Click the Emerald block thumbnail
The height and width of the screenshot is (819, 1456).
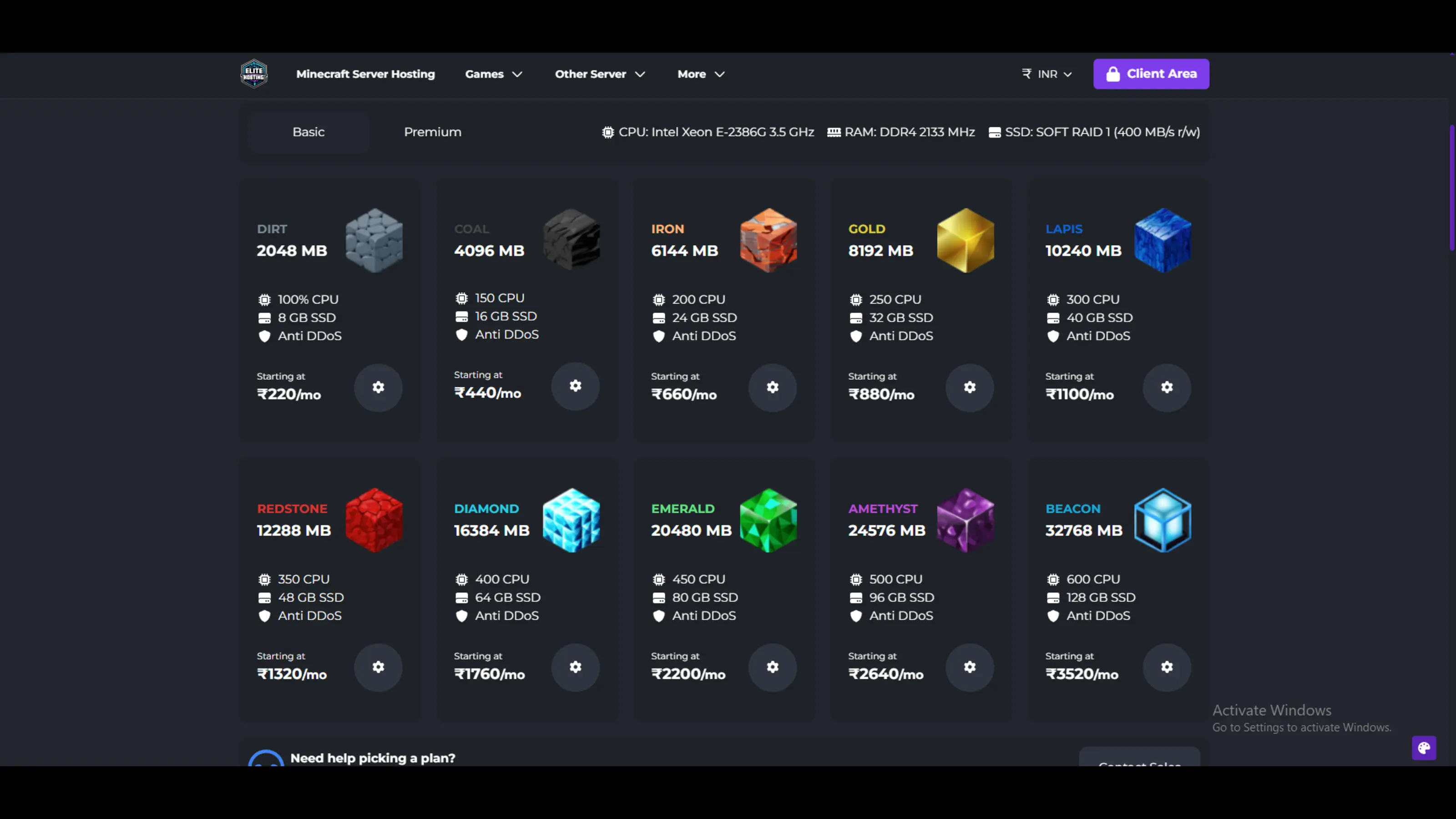(768, 520)
